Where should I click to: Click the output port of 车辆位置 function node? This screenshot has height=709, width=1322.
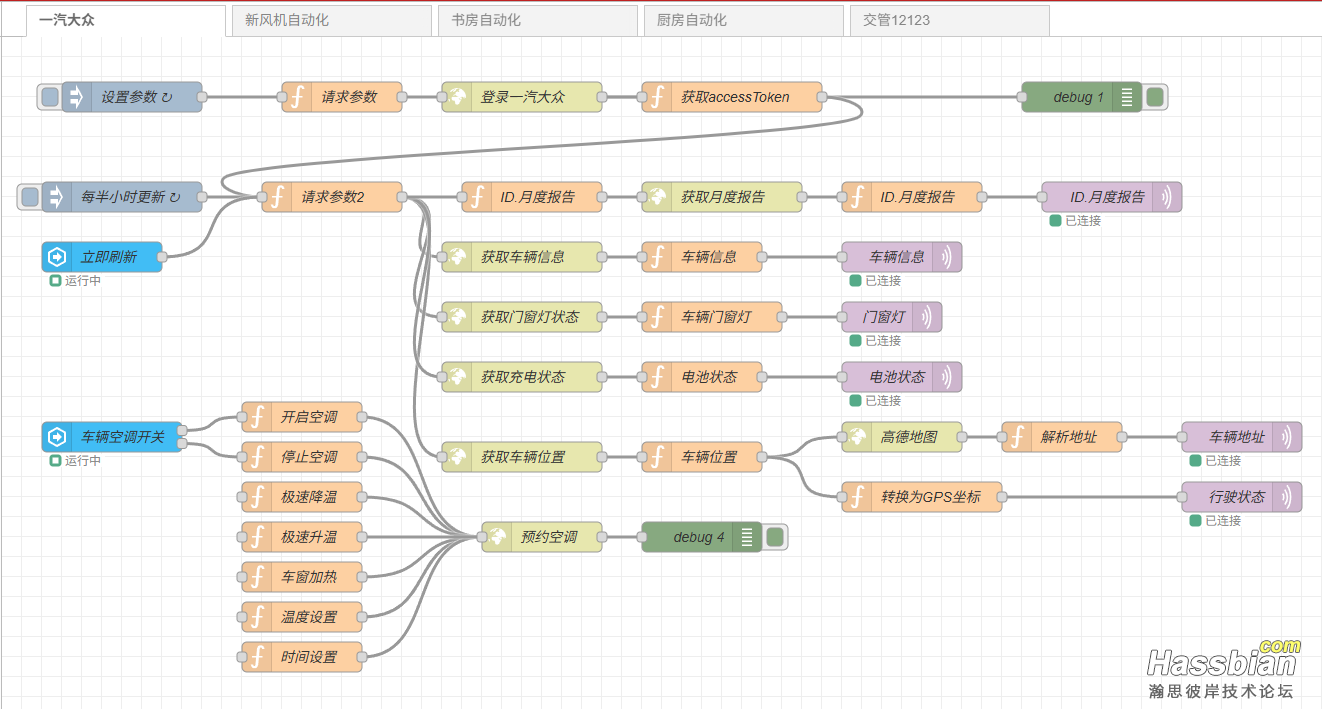(762, 457)
